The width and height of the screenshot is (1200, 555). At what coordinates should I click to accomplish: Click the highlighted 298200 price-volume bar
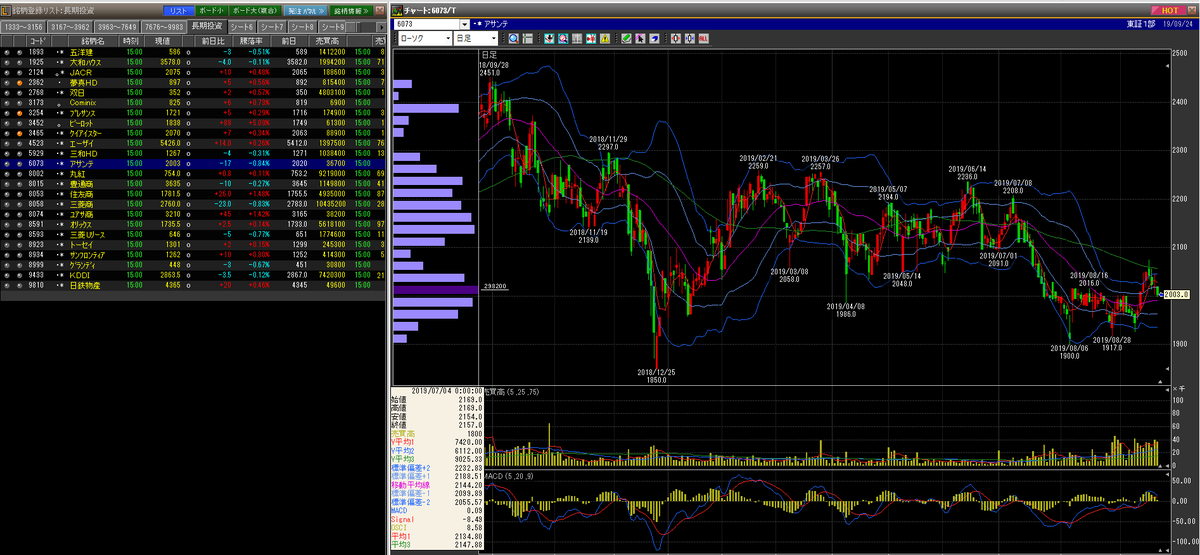[x=435, y=289]
